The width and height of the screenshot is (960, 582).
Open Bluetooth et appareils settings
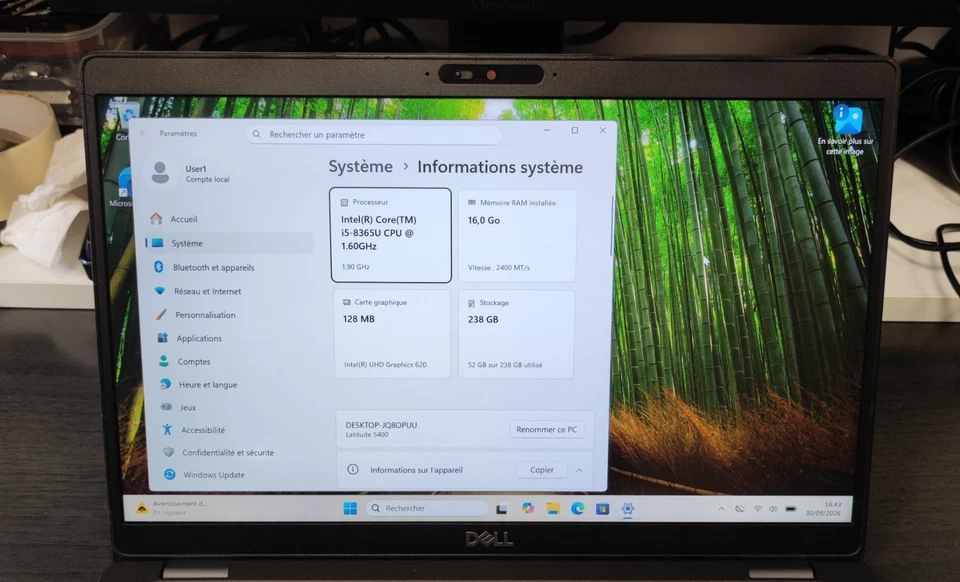click(x=213, y=267)
